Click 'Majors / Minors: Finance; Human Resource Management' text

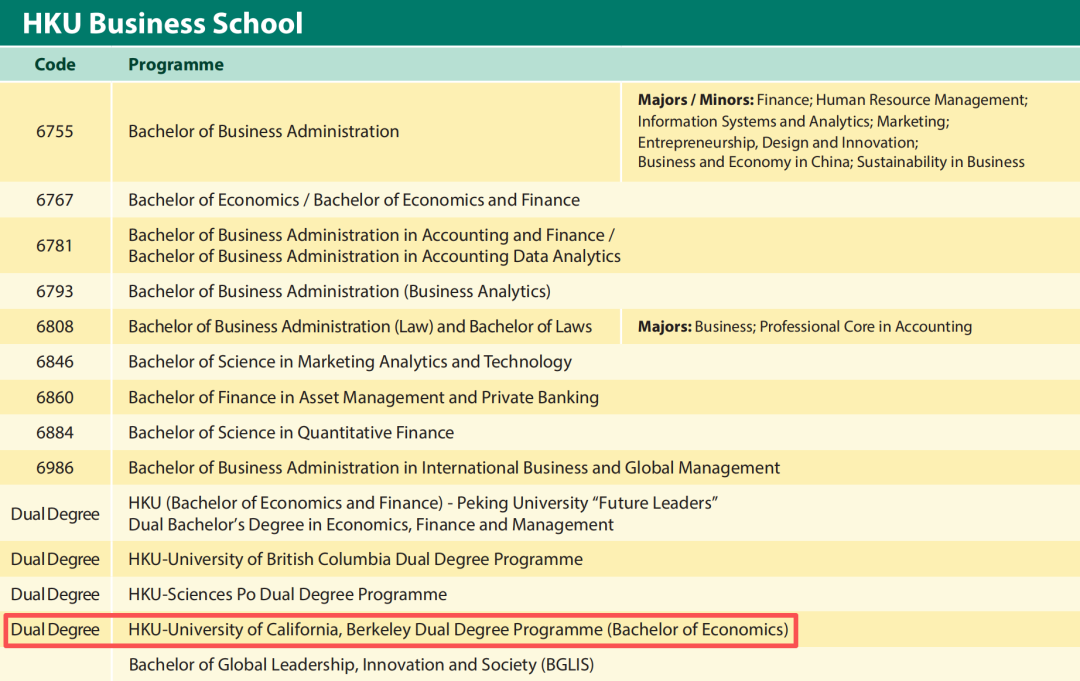[832, 100]
